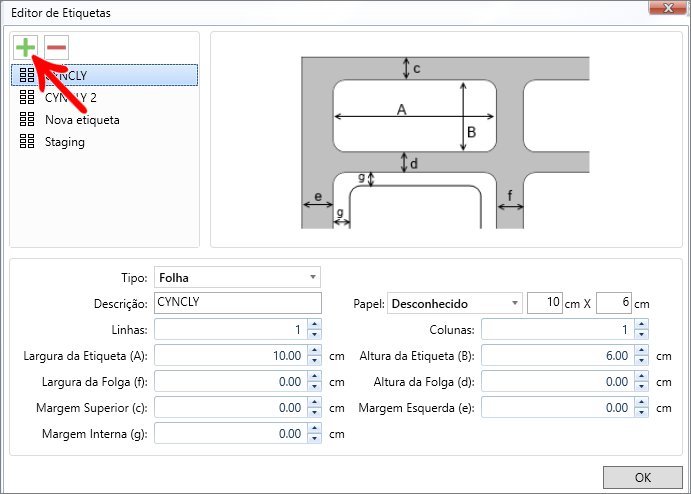Click the paper width field showing 10

[x=544, y=303]
